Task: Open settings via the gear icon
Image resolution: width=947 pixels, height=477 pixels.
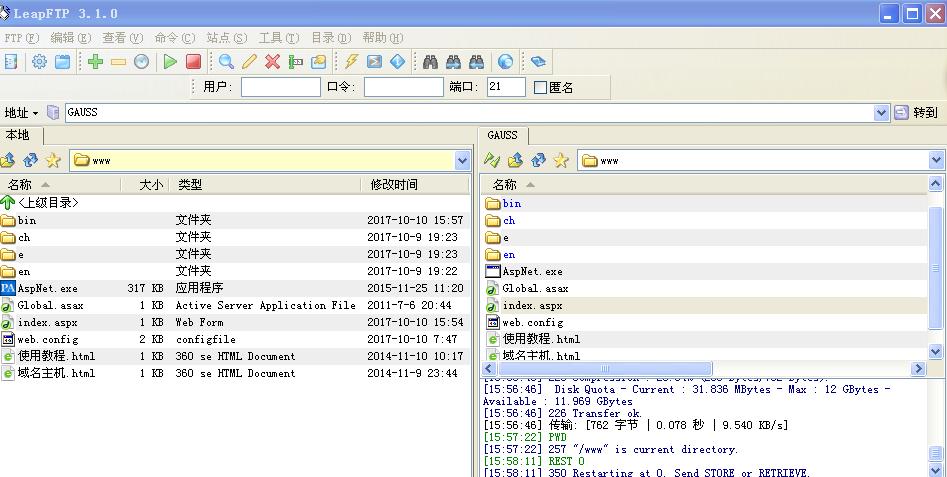Action: pos(39,62)
